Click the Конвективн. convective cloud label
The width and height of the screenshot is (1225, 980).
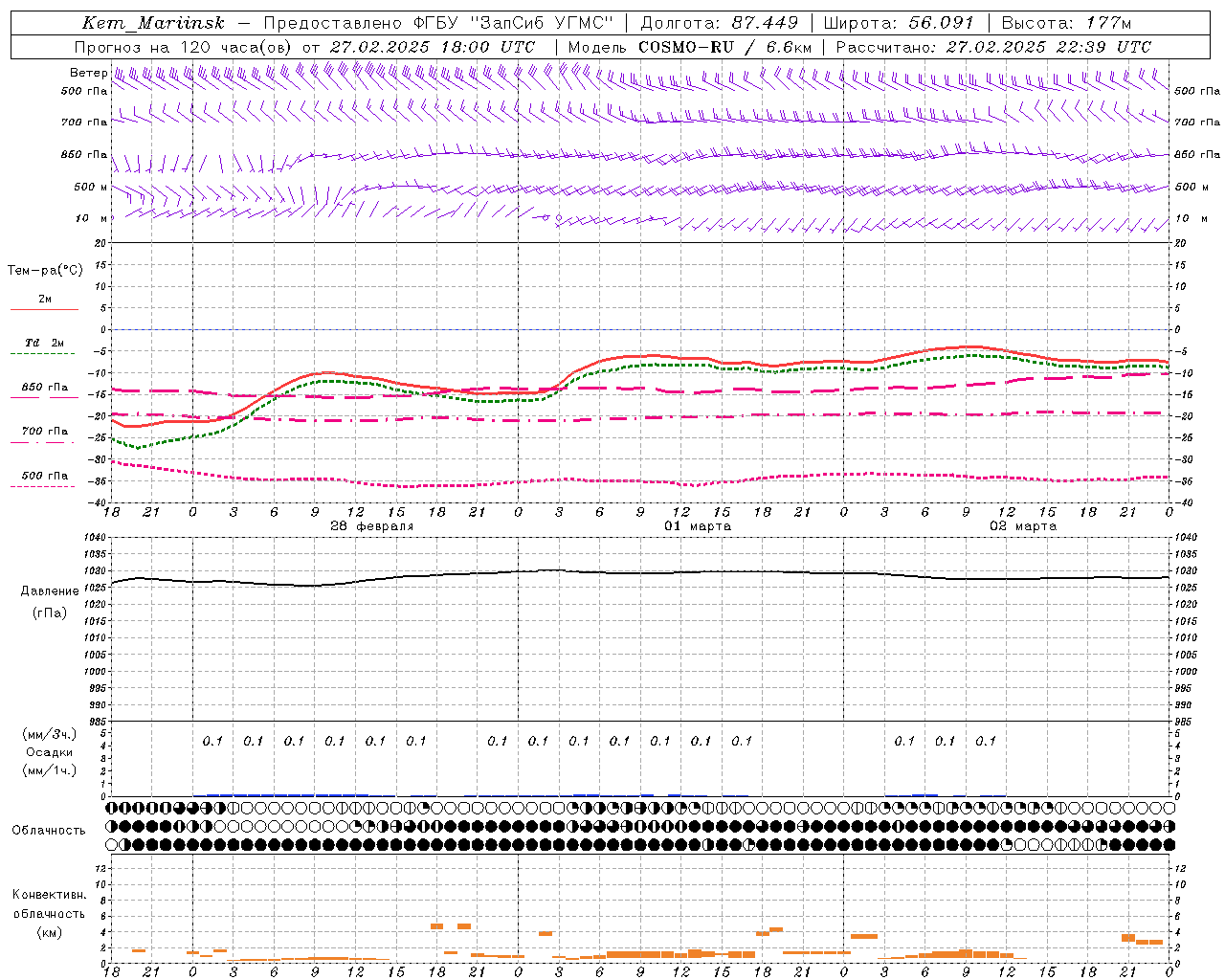(x=49, y=895)
